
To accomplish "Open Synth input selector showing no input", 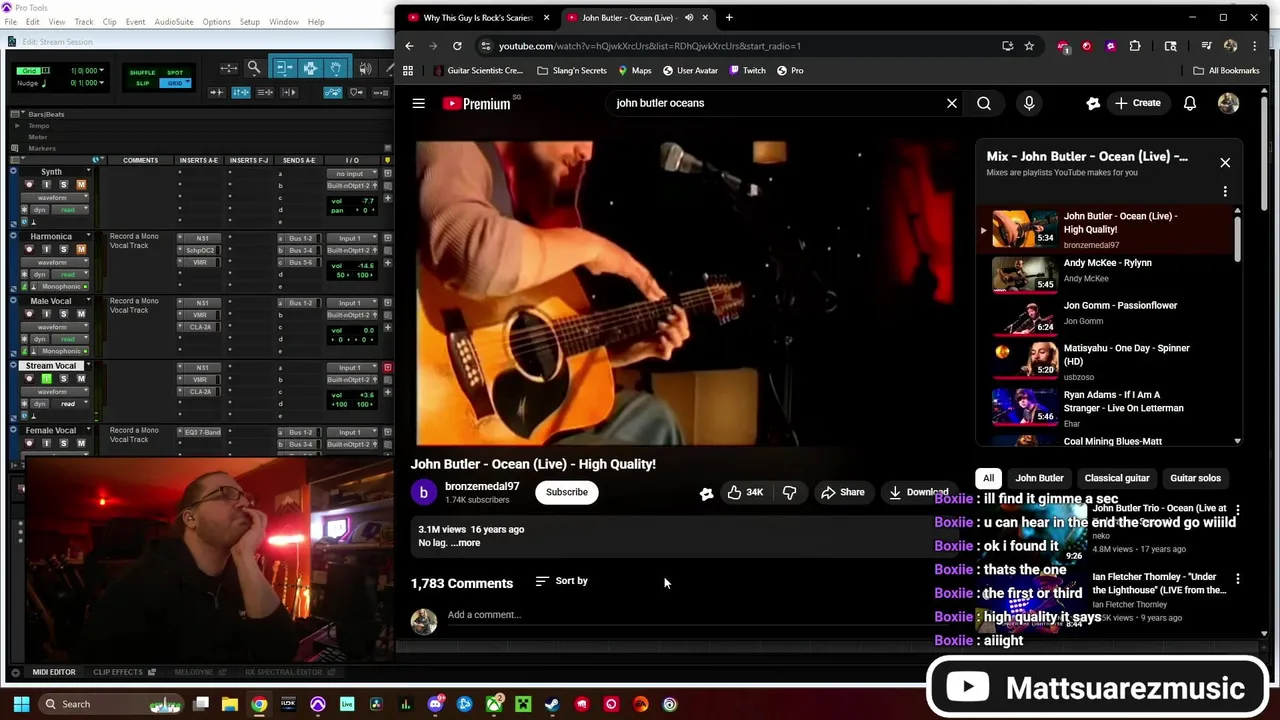I will point(352,174).
